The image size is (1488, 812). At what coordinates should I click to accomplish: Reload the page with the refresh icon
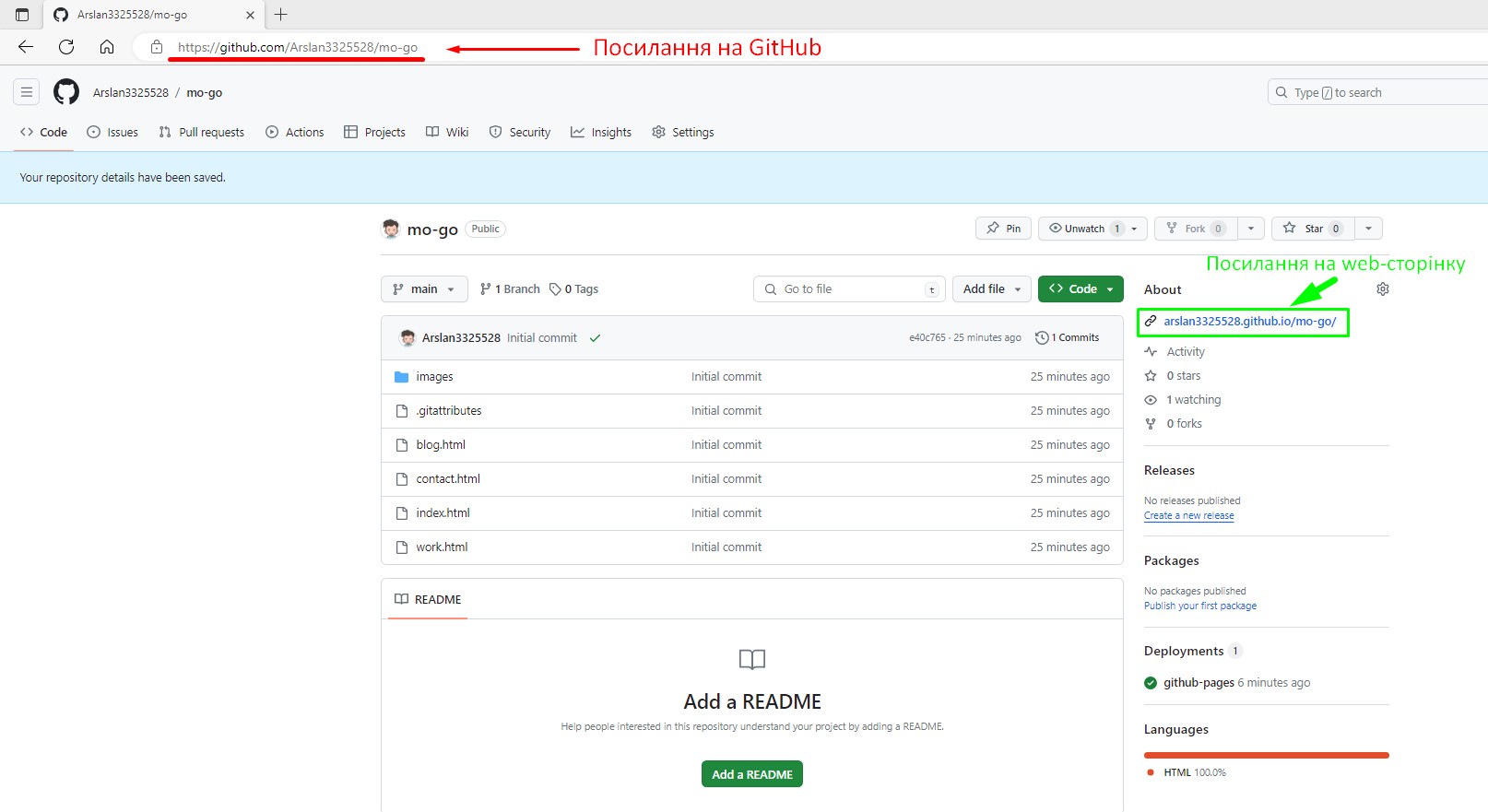66,47
